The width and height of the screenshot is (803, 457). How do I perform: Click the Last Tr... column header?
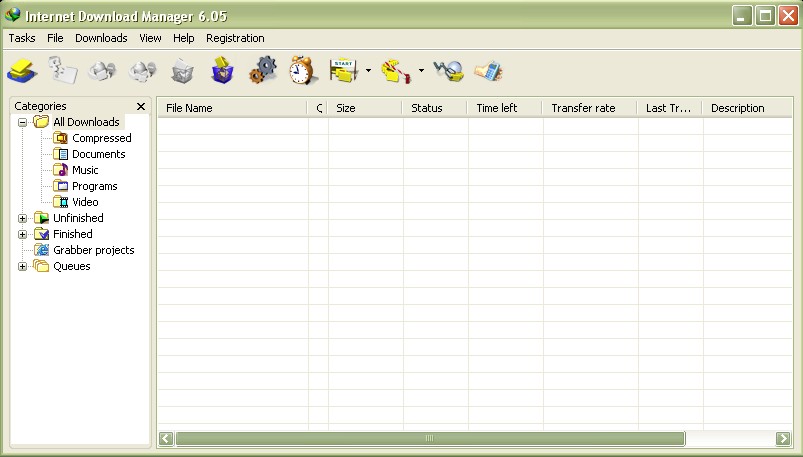click(x=670, y=108)
